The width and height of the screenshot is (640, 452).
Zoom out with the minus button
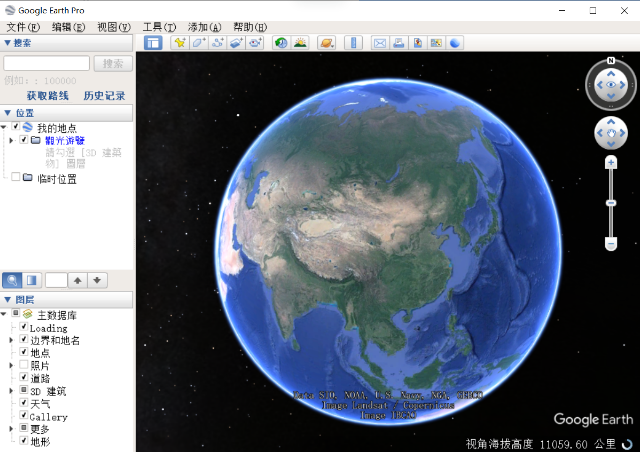click(611, 244)
